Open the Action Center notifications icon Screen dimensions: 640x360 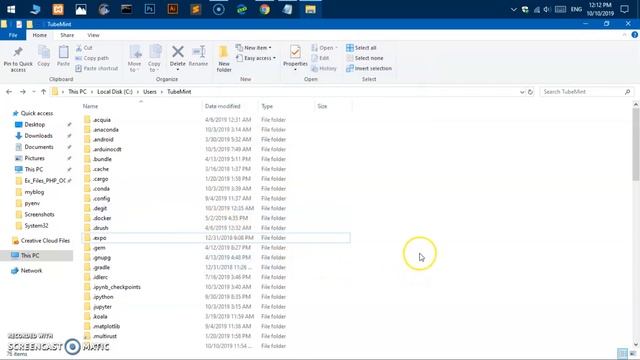pyautogui.click(x=624, y=9)
